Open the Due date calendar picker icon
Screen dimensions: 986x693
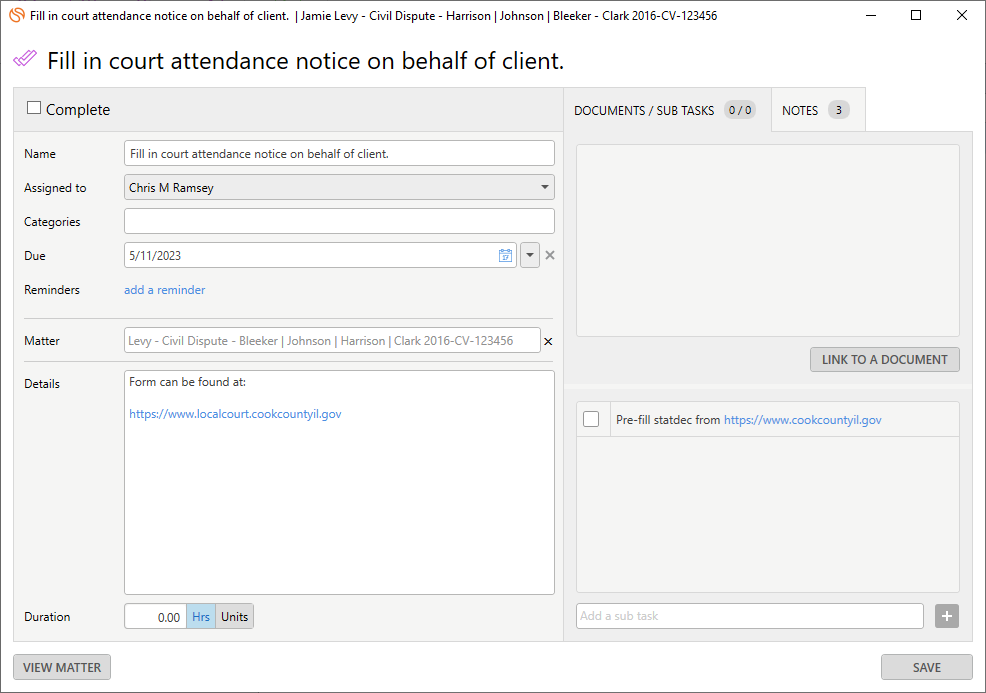click(505, 255)
